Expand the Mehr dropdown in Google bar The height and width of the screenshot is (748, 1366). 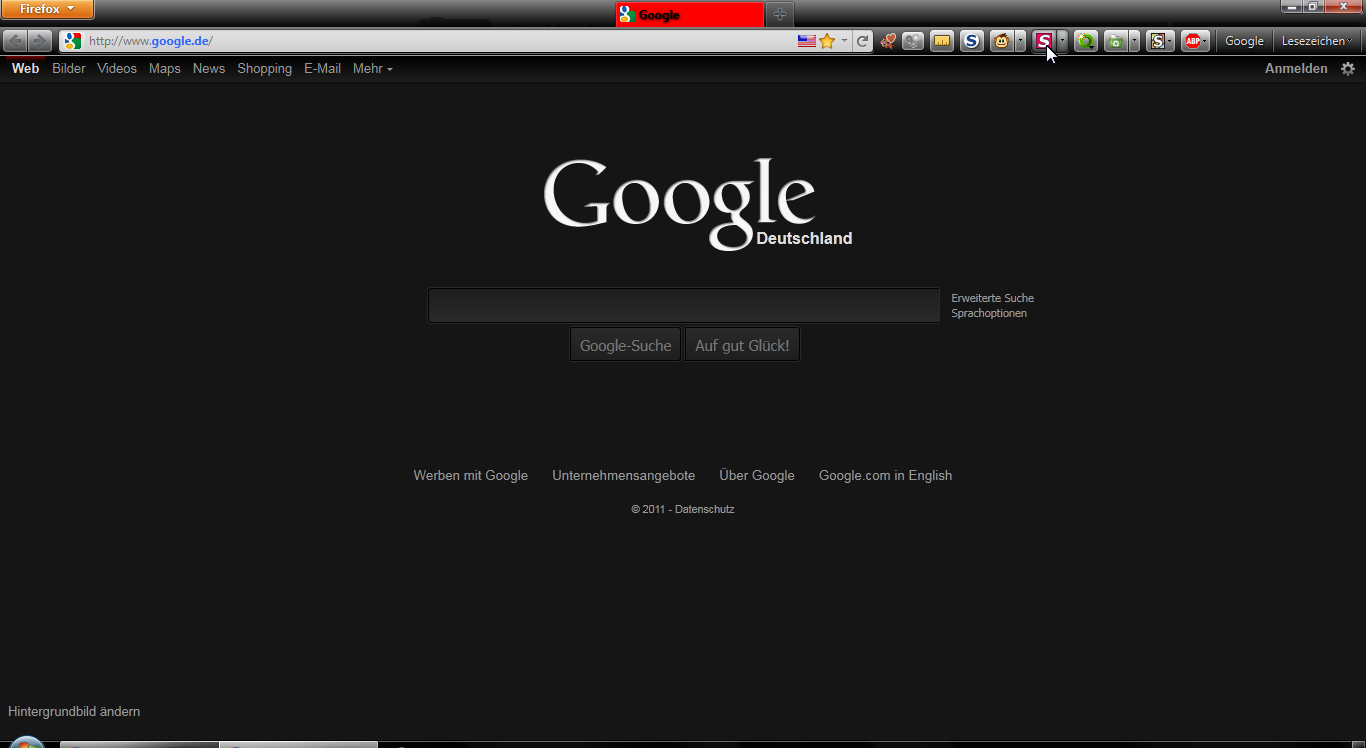(372, 69)
